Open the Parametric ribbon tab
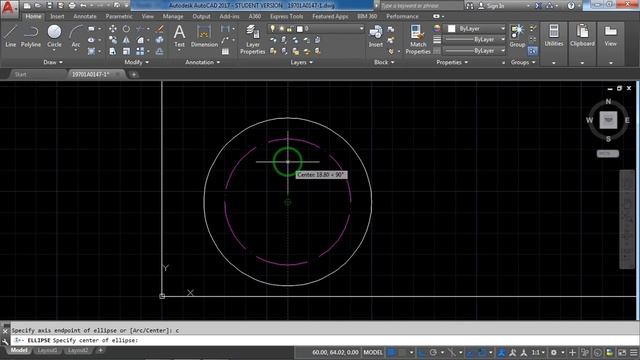 click(119, 16)
